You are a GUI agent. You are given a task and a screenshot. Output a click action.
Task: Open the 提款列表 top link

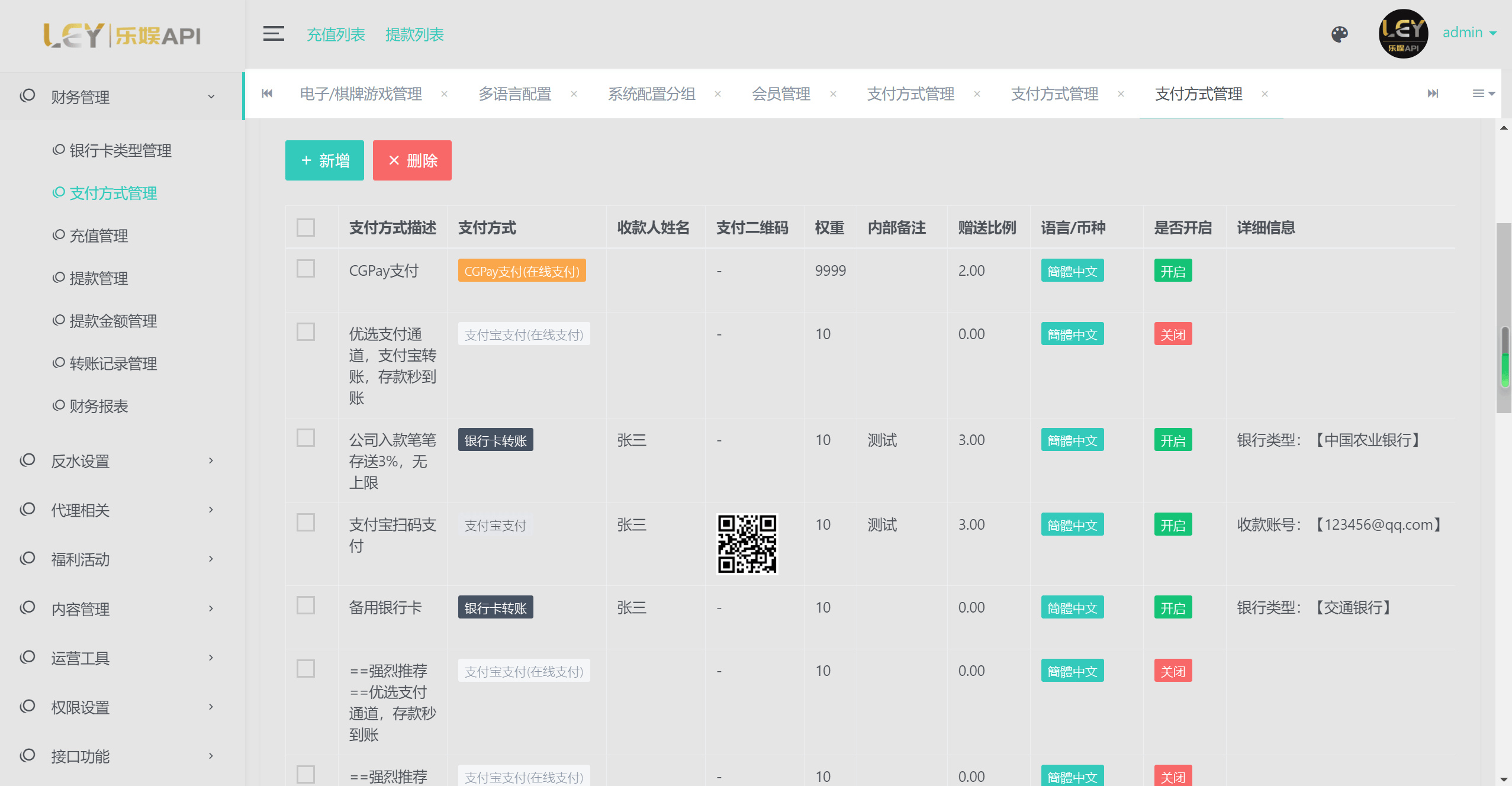click(x=414, y=35)
